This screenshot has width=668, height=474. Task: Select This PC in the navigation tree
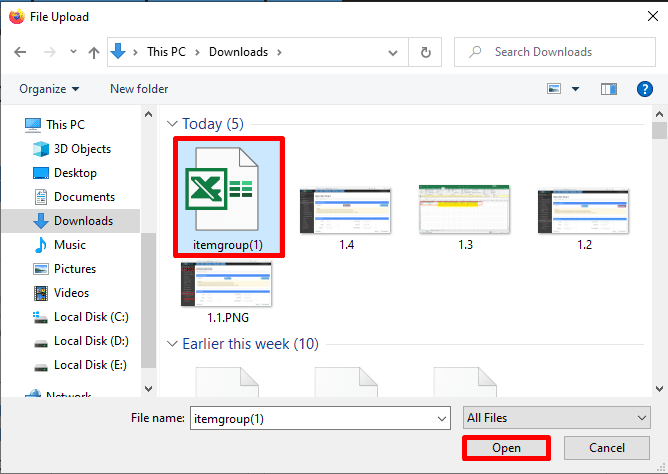(65, 125)
